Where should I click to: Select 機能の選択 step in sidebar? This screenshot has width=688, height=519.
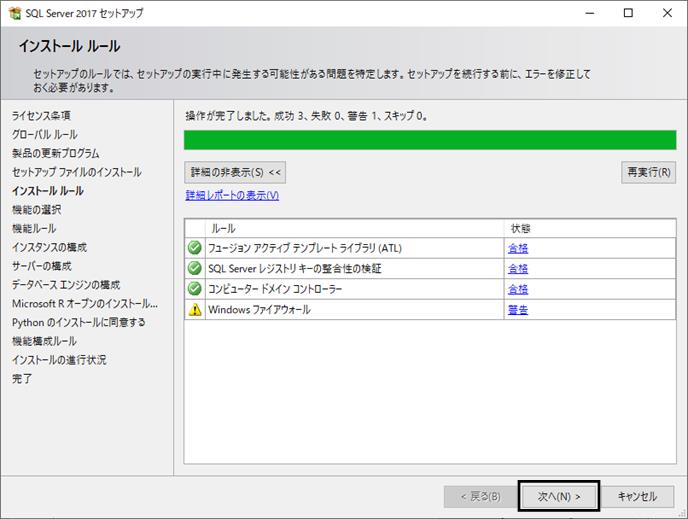click(37, 210)
